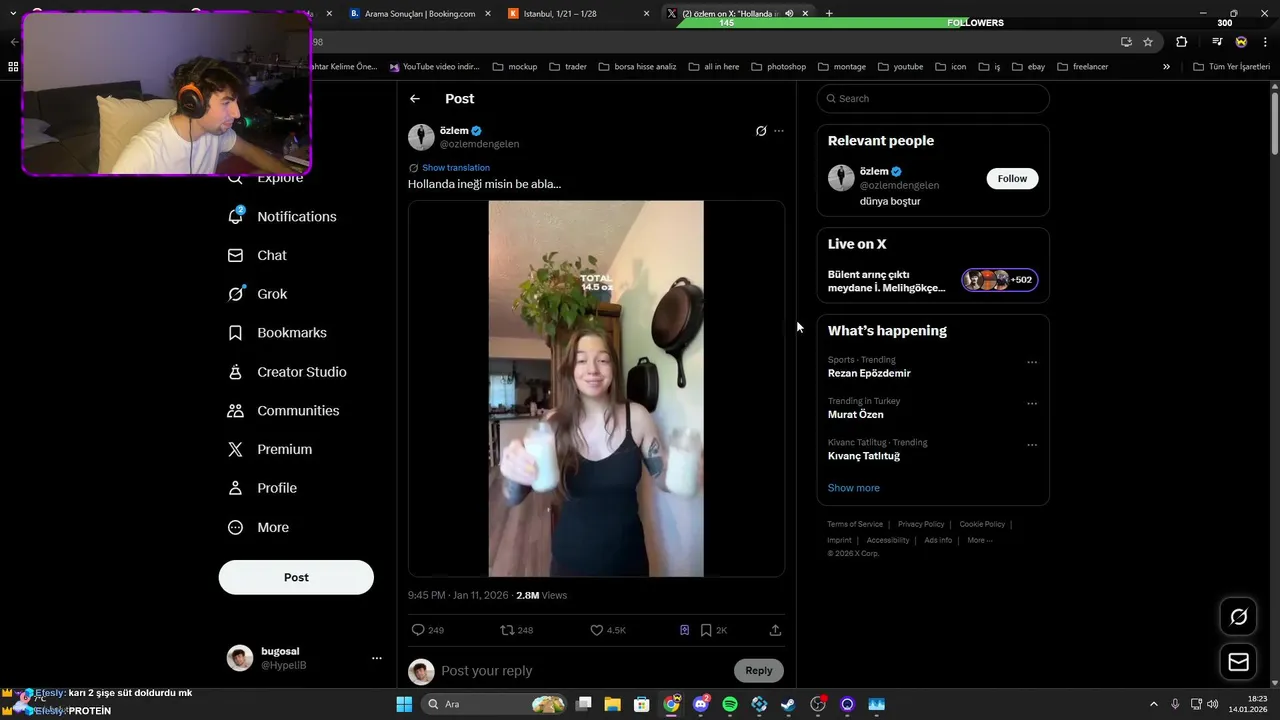Open Live on X Bülent arınç broadcast
The width and height of the screenshot is (1280, 720).
point(887,281)
